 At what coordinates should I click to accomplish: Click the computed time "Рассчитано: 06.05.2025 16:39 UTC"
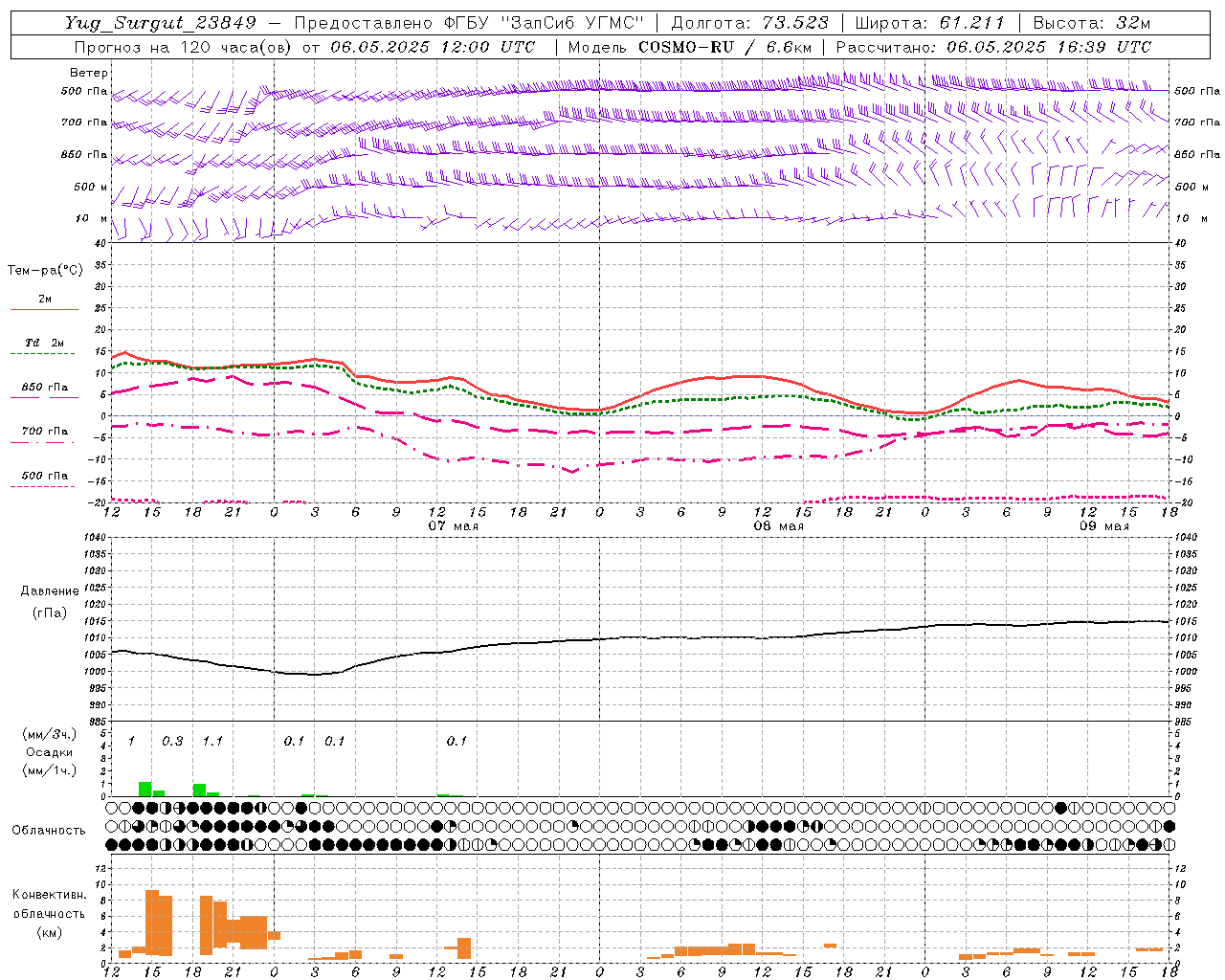(x=993, y=47)
